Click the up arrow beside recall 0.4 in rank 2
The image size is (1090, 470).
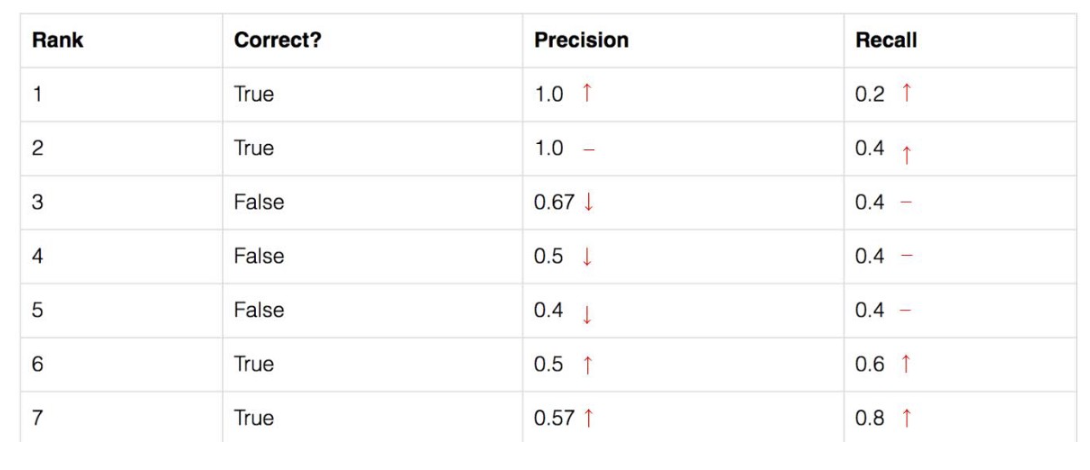pyautogui.click(x=906, y=154)
